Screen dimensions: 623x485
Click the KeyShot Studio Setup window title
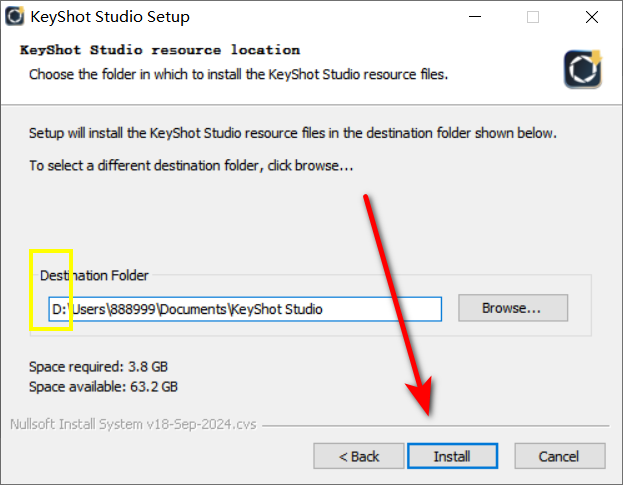(110, 17)
